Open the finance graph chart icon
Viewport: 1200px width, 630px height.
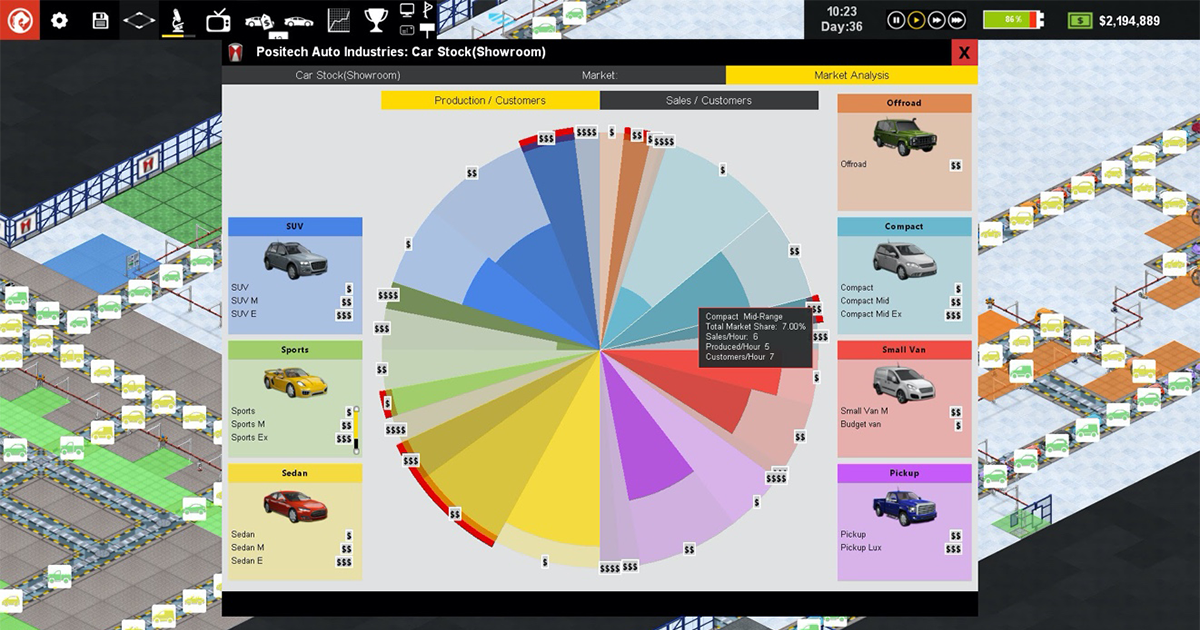(339, 19)
